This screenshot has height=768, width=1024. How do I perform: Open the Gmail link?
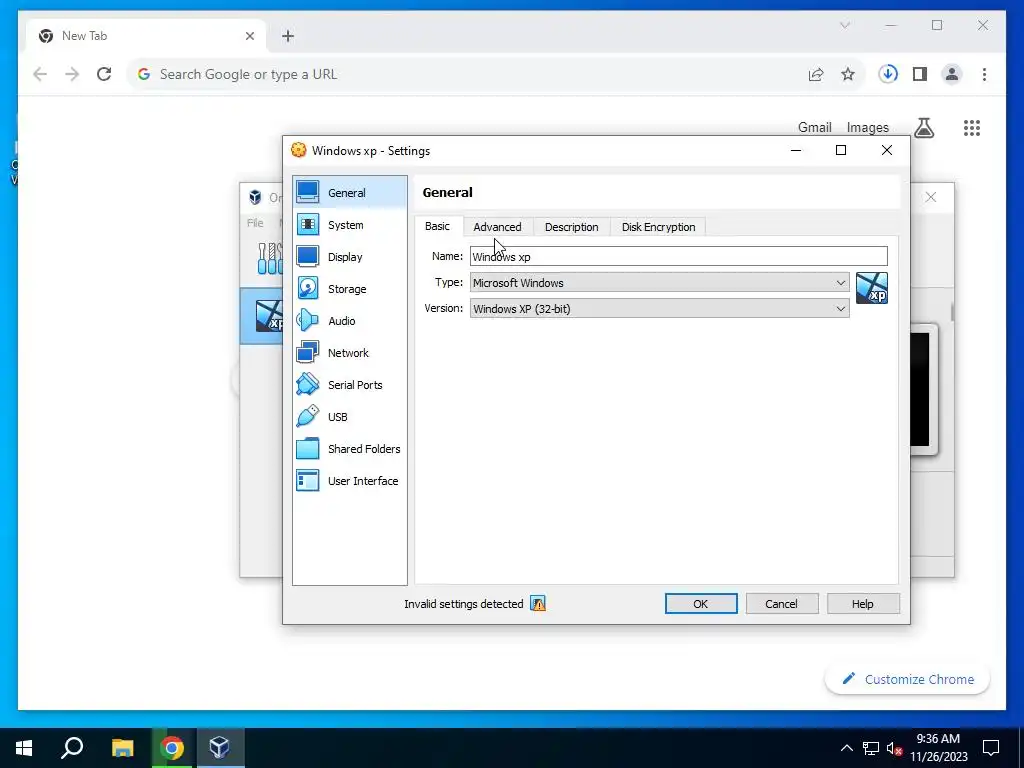(x=814, y=127)
